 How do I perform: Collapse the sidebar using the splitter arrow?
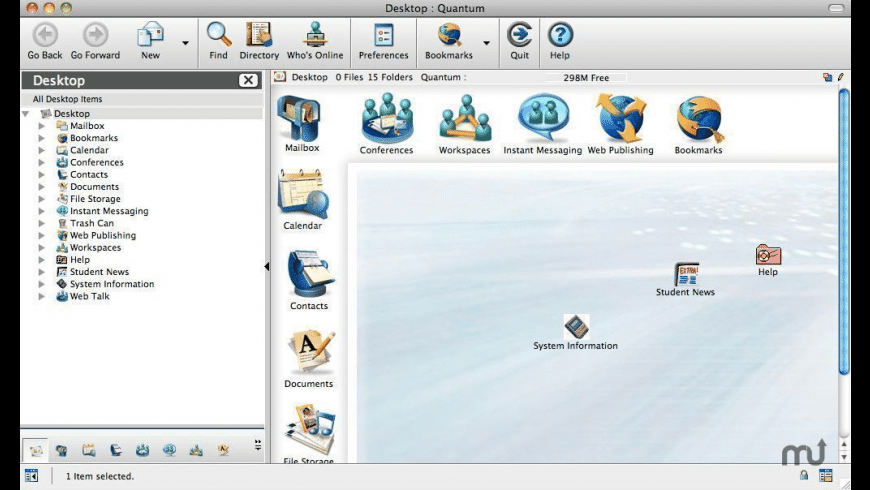click(x=266, y=266)
